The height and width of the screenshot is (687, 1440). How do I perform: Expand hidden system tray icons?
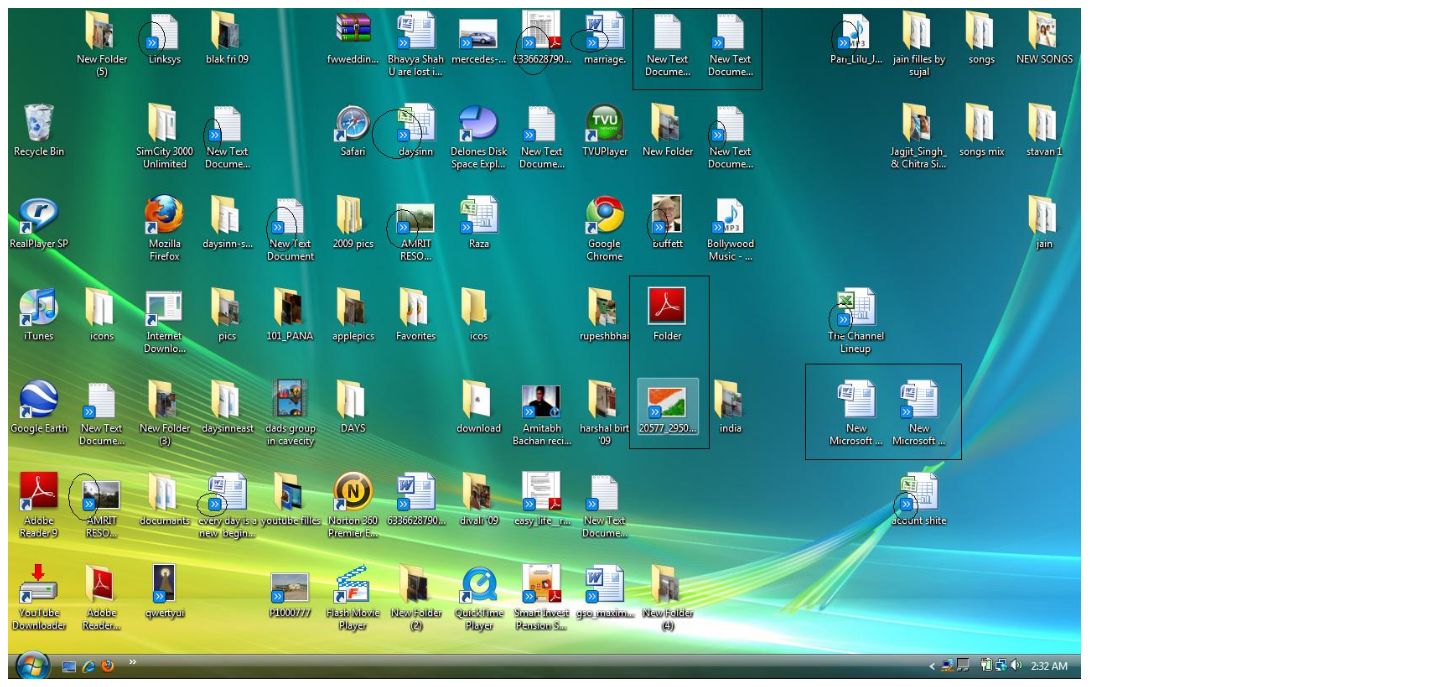(x=932, y=663)
